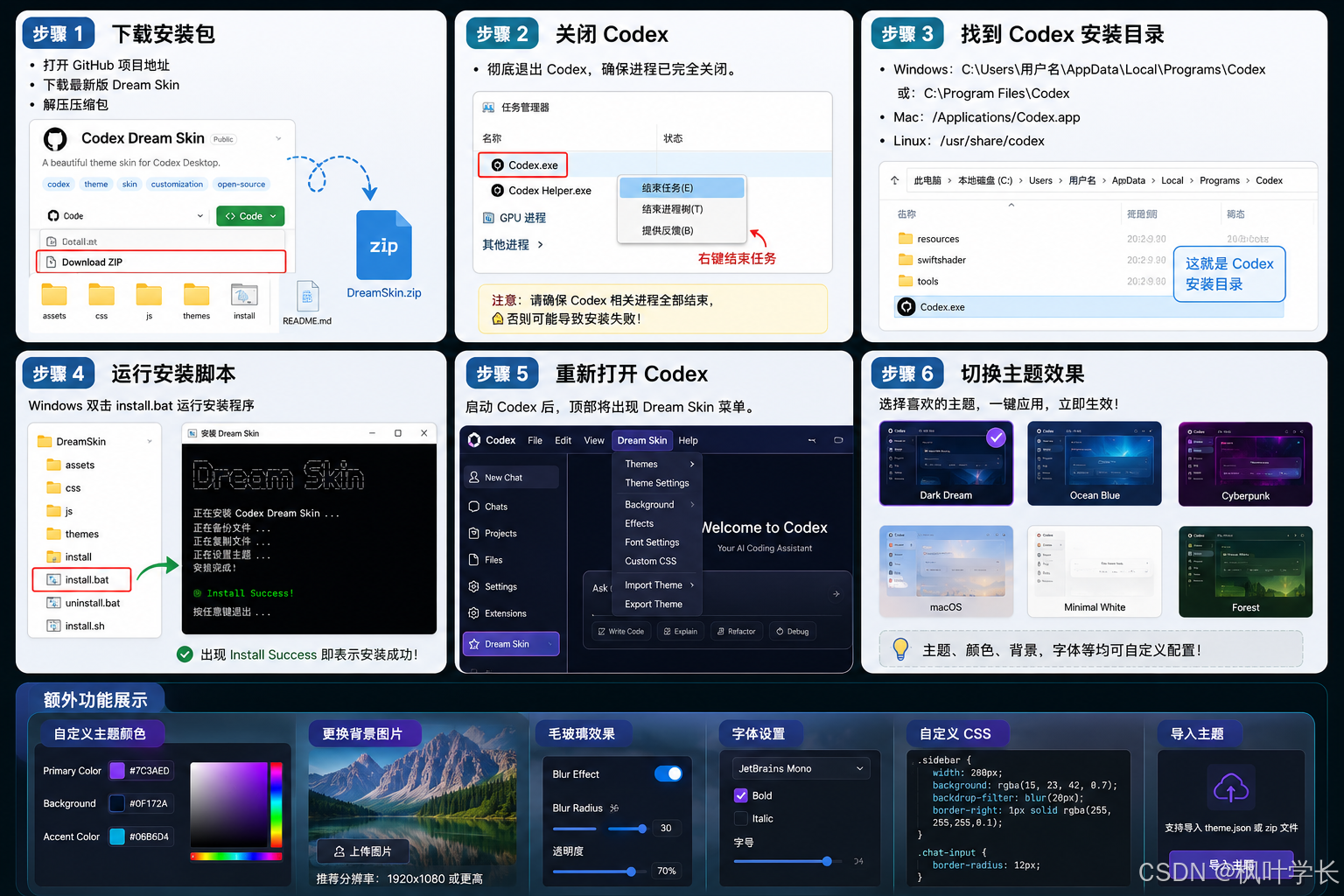Click the Chats bubble icon in sidebar
The image size is (1344, 896).
[x=474, y=507]
